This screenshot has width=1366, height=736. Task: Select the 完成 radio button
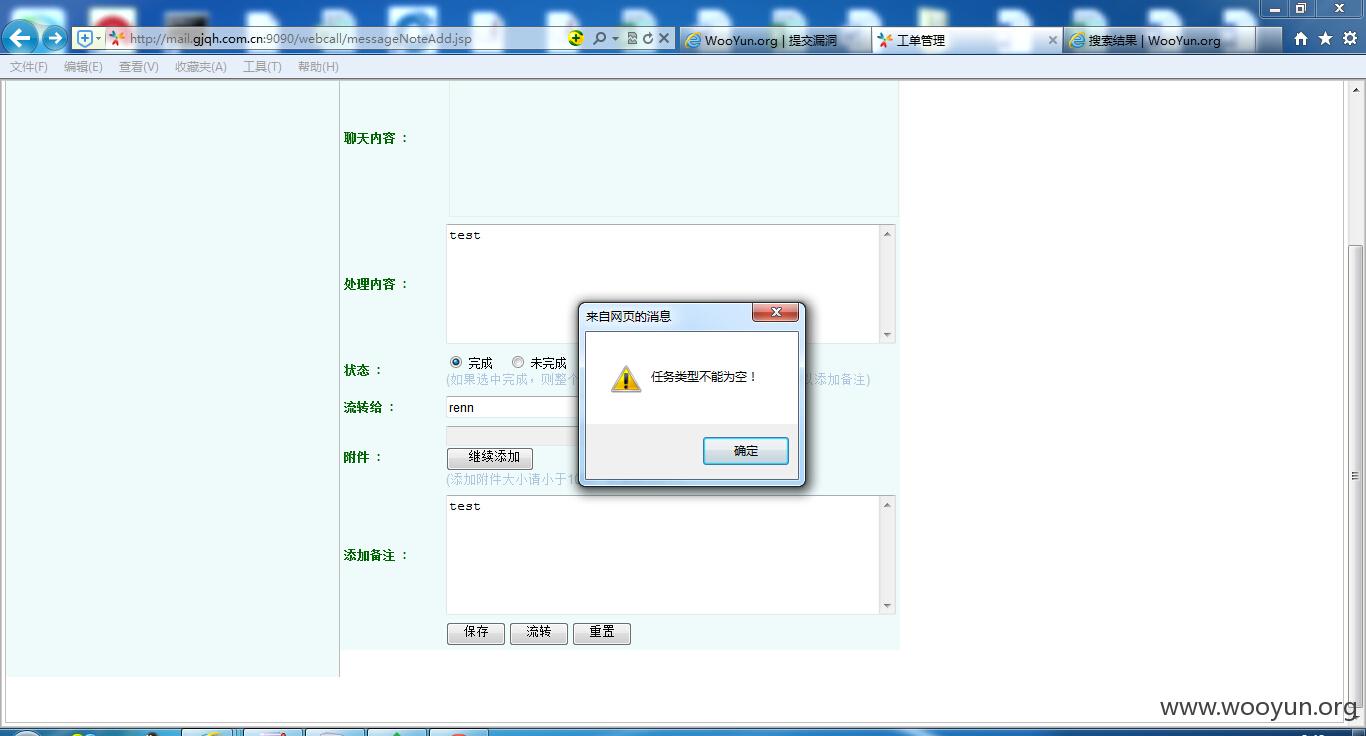(x=456, y=362)
